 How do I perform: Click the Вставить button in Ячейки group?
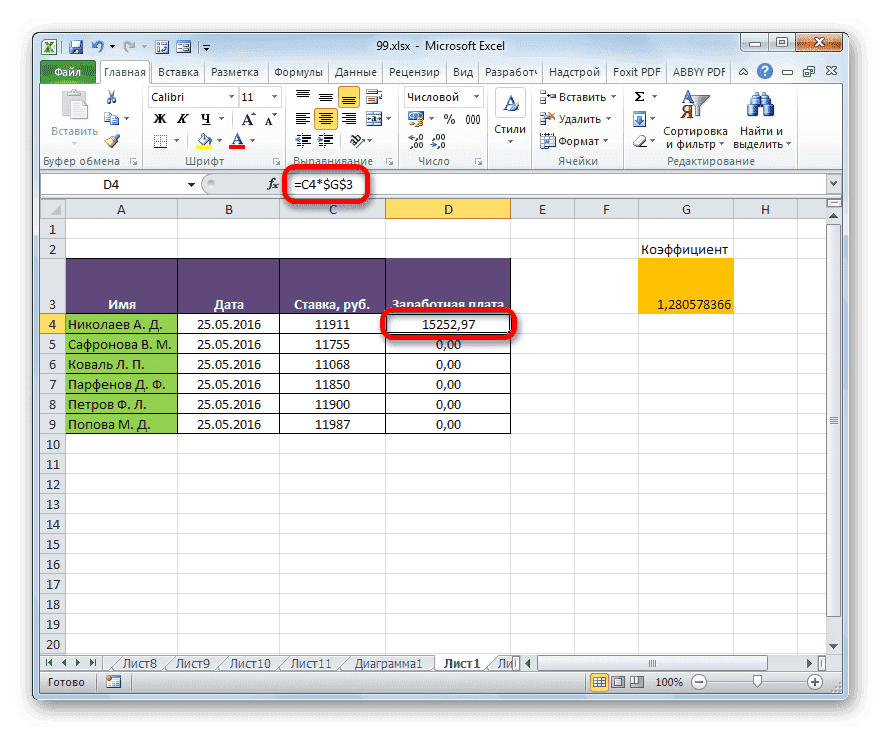575,96
